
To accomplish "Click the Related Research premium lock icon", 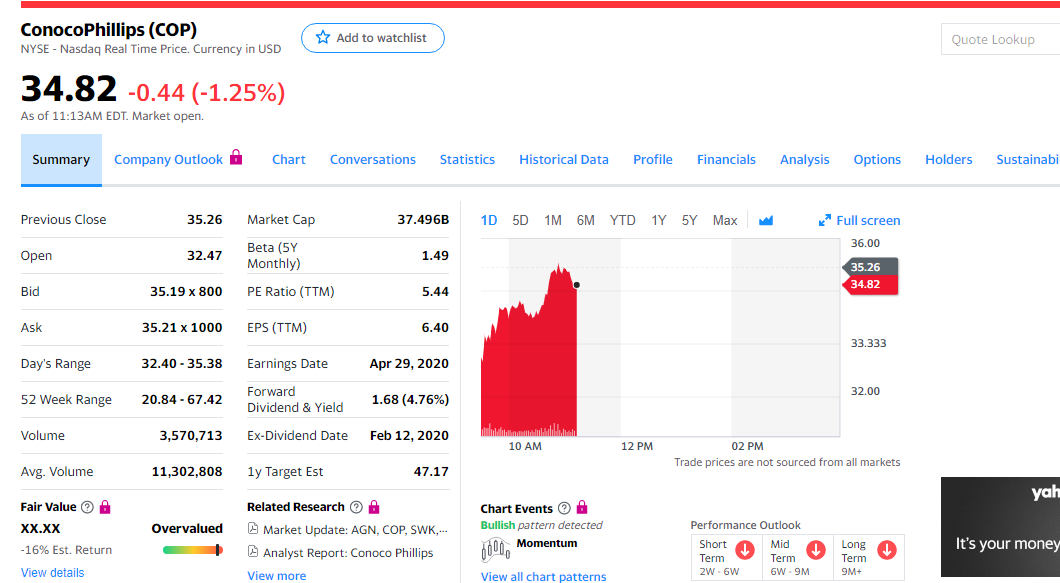I will 373,507.
